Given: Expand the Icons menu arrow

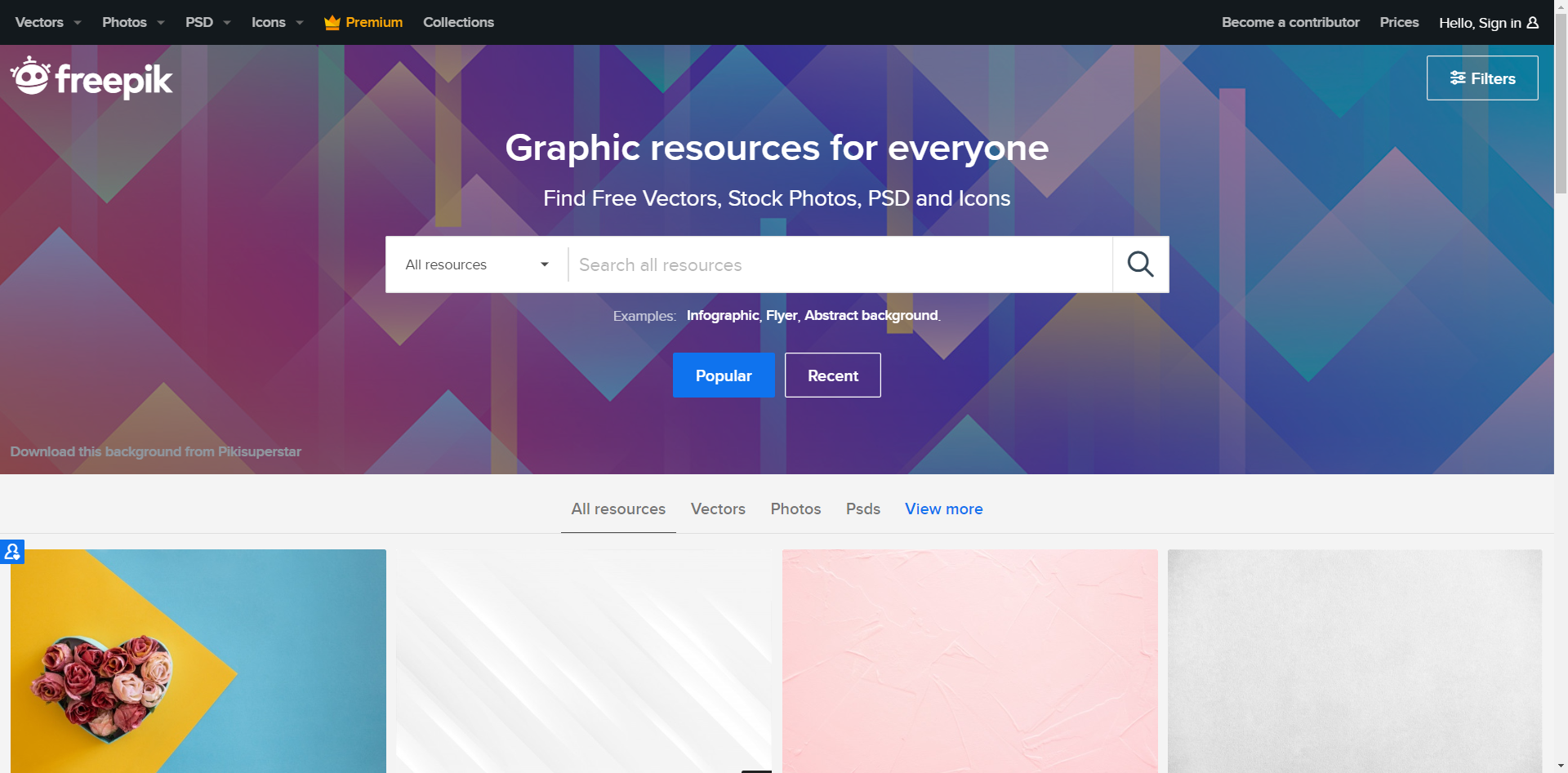Looking at the screenshot, I should click(300, 23).
